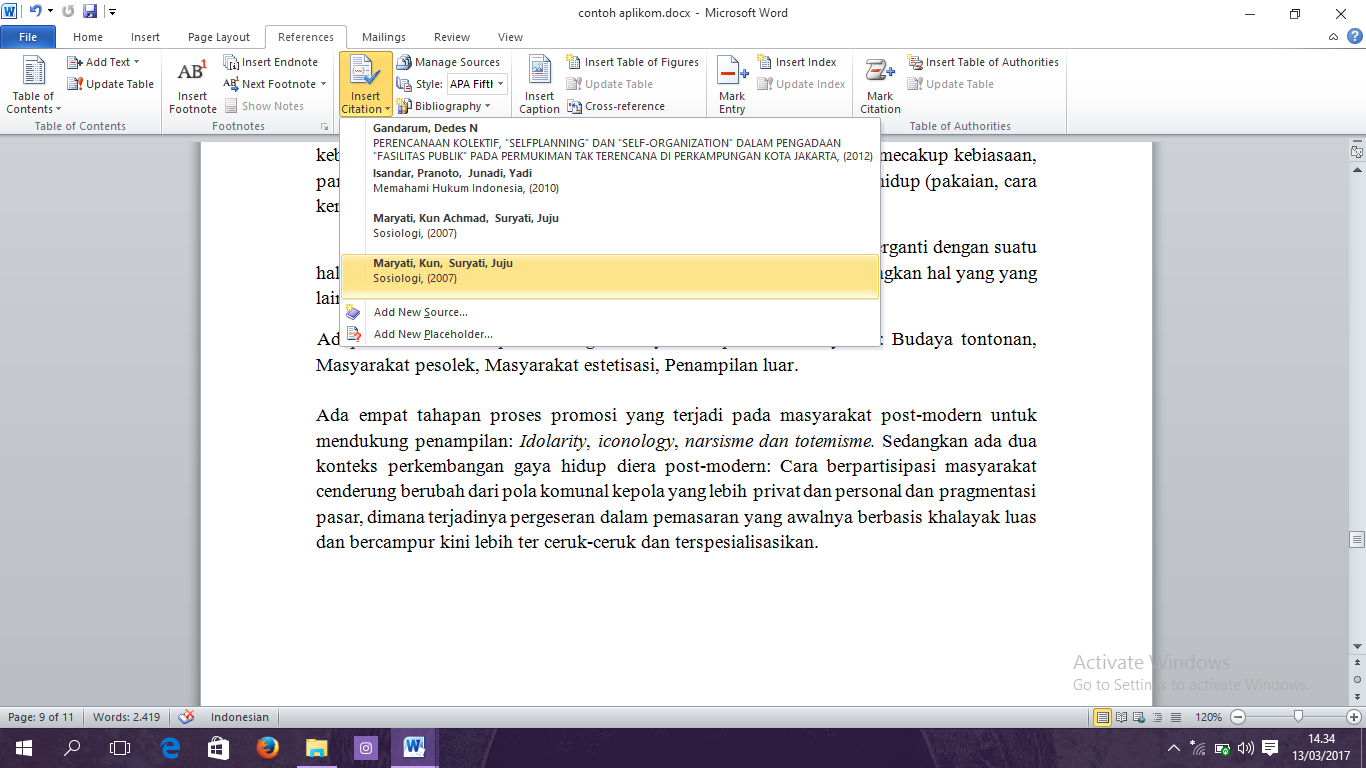Click the Words: 2.419 counter
Screen dimensions: 1366x768
click(126, 717)
